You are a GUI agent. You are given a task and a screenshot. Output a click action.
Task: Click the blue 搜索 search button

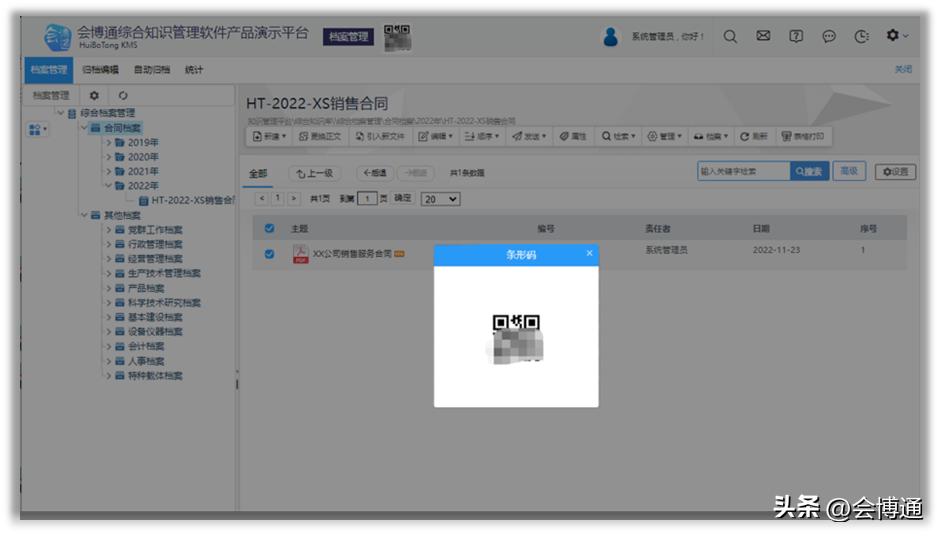[809, 171]
